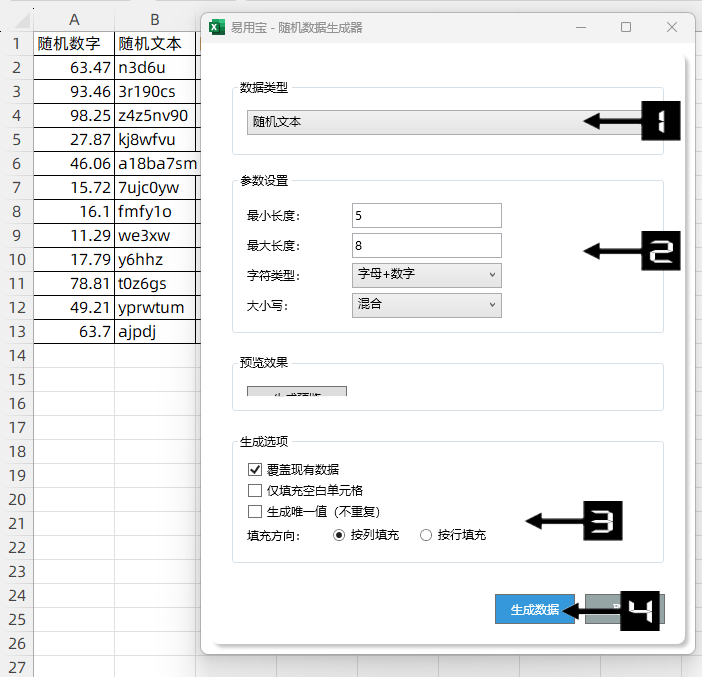Uncheck the 覆盖现有数据 checkbox
This screenshot has height=677, width=702.
[254, 469]
